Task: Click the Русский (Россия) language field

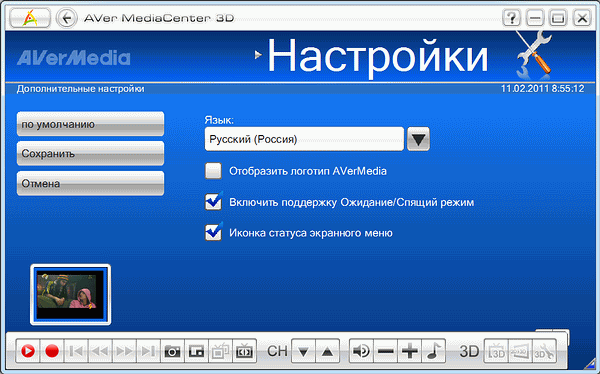Action: (x=304, y=139)
